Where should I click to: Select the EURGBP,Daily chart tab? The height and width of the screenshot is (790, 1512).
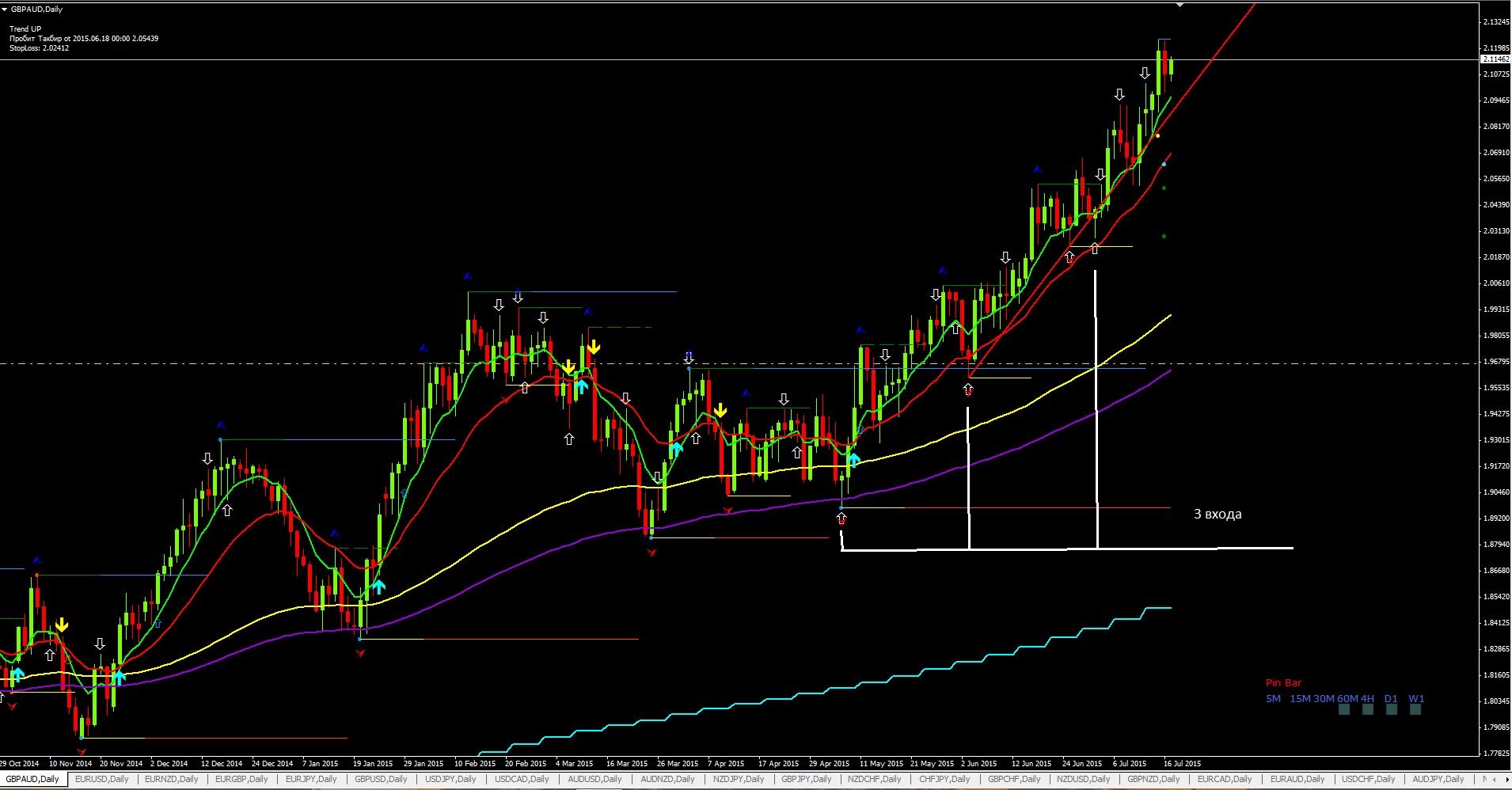(x=241, y=780)
